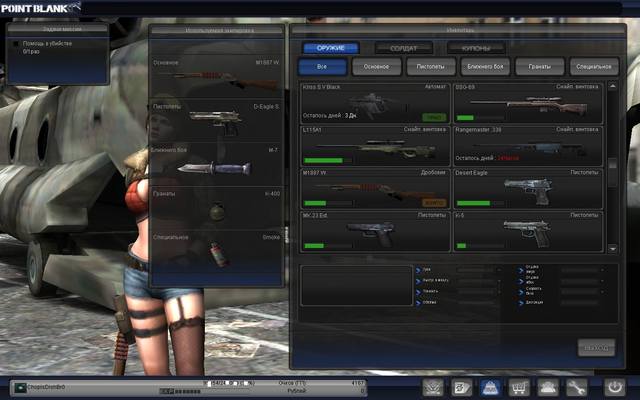Filter inventory by Пистолеты
Viewport: 640px width, 400px height.
coord(431,67)
